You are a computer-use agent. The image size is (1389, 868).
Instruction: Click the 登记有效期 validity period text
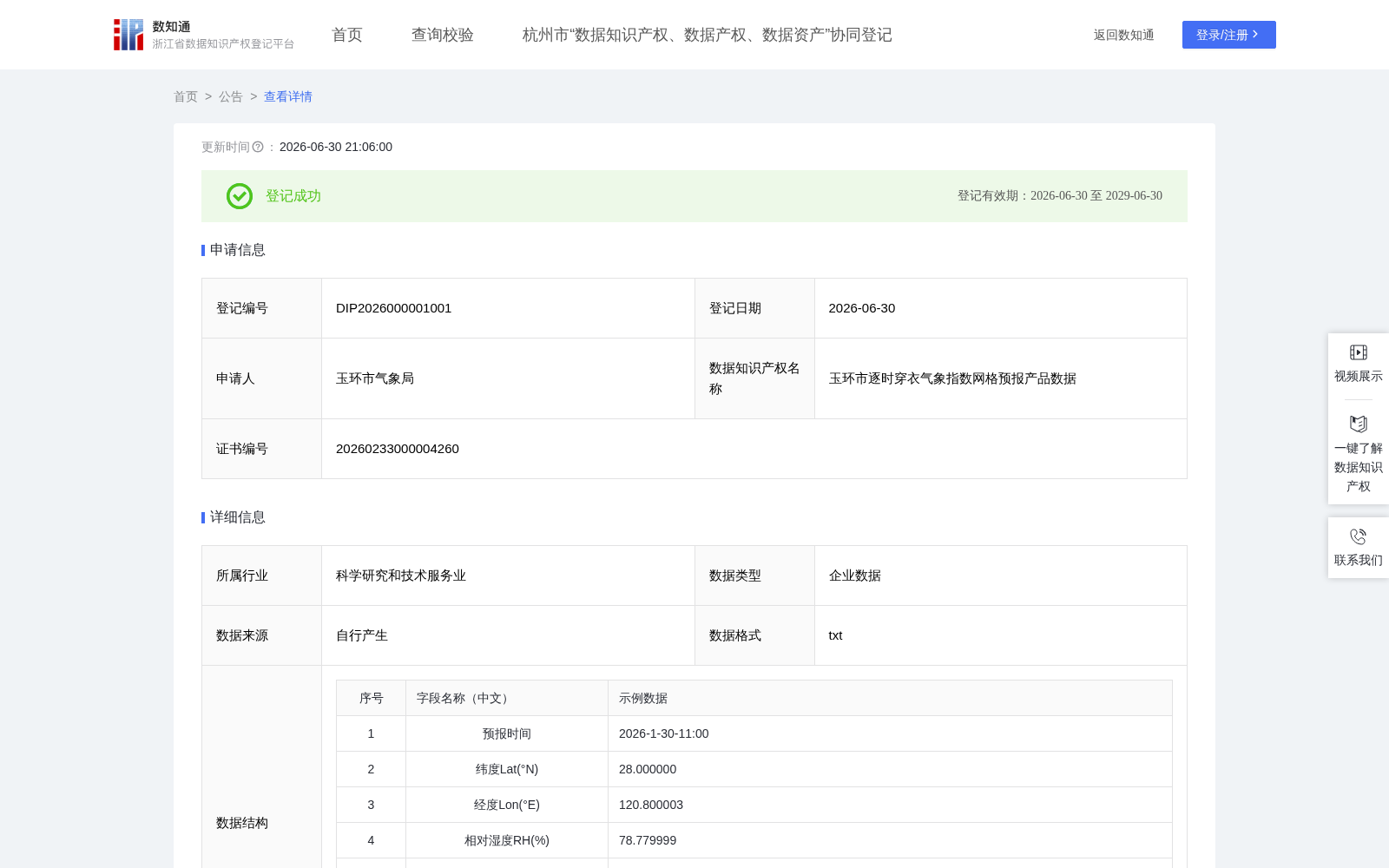(1060, 196)
